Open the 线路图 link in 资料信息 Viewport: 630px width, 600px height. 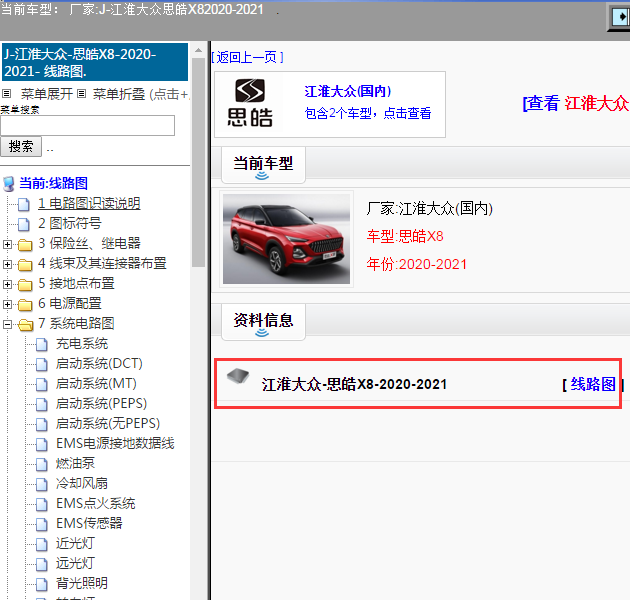593,384
